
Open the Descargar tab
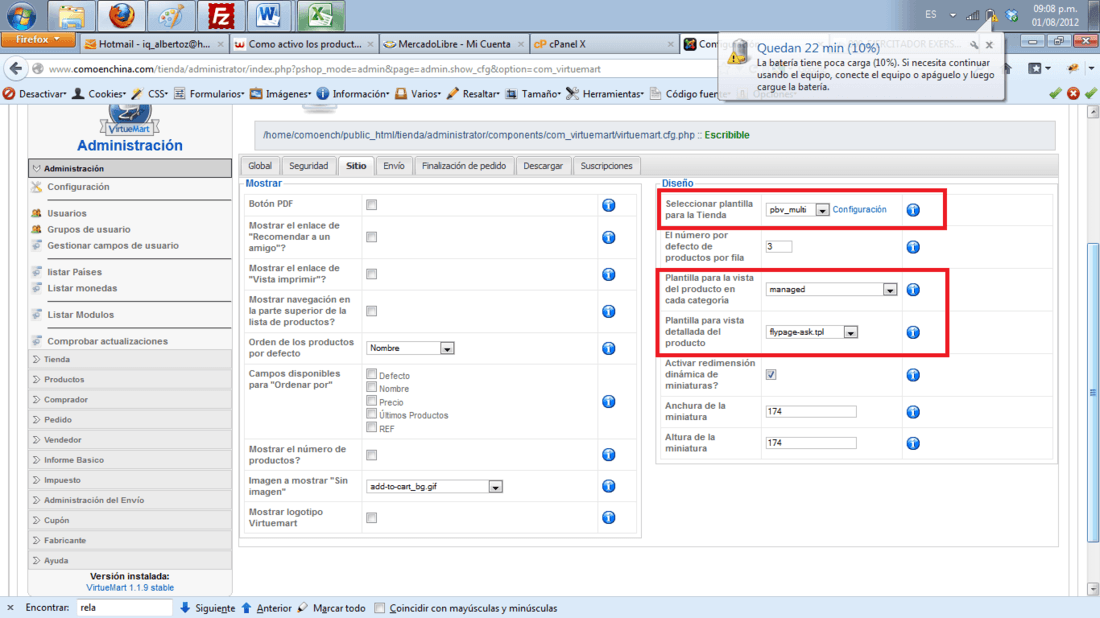click(x=543, y=166)
